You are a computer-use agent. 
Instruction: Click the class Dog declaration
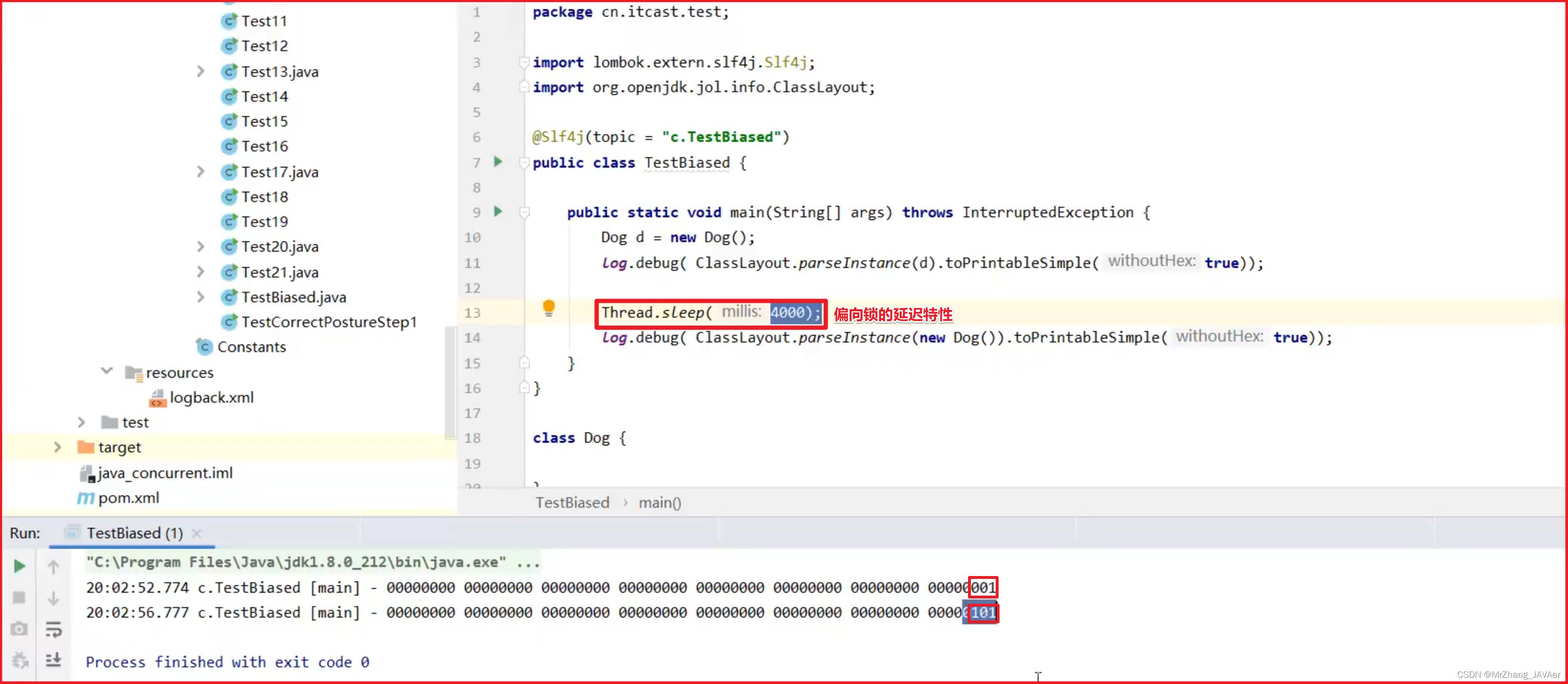point(579,438)
